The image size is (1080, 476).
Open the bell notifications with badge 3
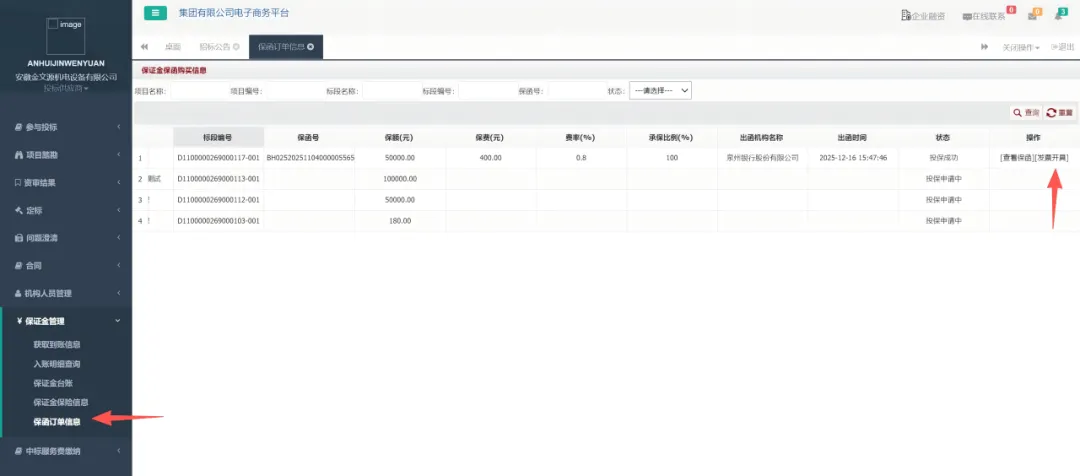point(1058,15)
